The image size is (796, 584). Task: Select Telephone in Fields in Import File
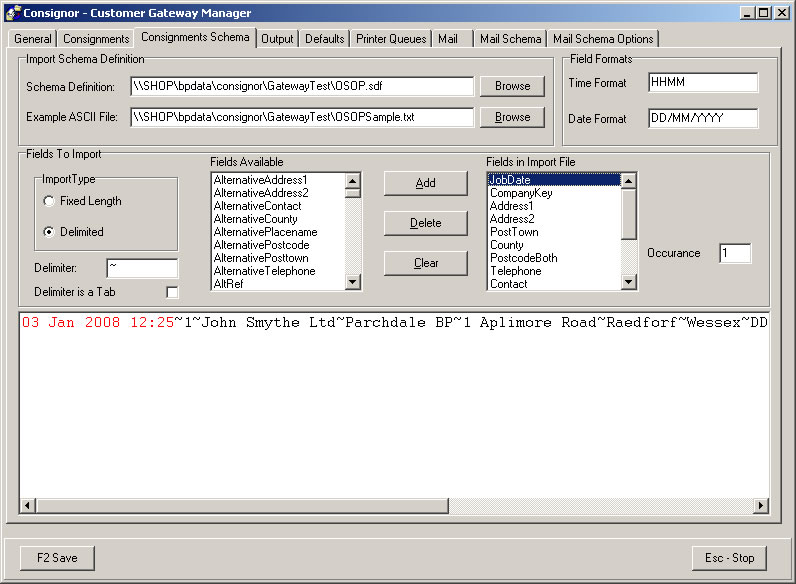click(x=554, y=271)
